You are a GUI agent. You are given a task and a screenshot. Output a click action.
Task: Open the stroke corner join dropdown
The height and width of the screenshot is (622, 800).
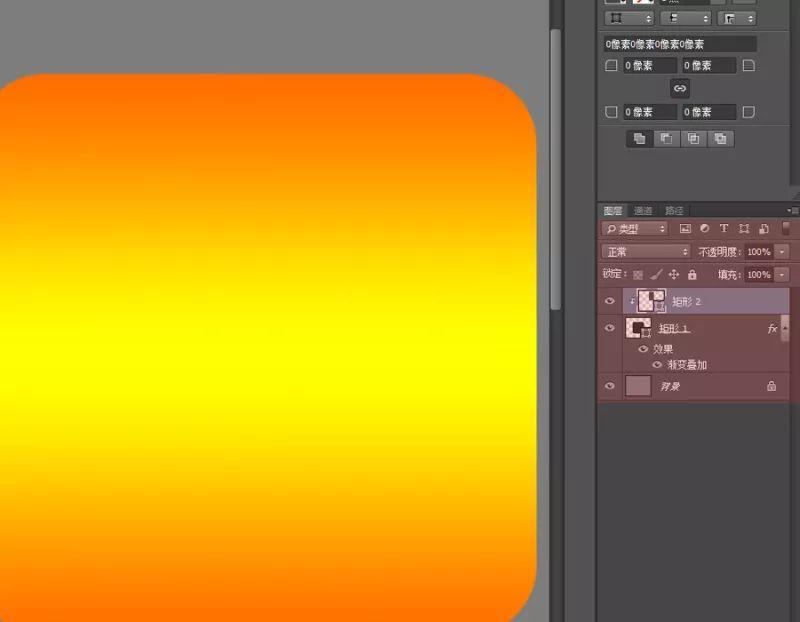(x=736, y=18)
